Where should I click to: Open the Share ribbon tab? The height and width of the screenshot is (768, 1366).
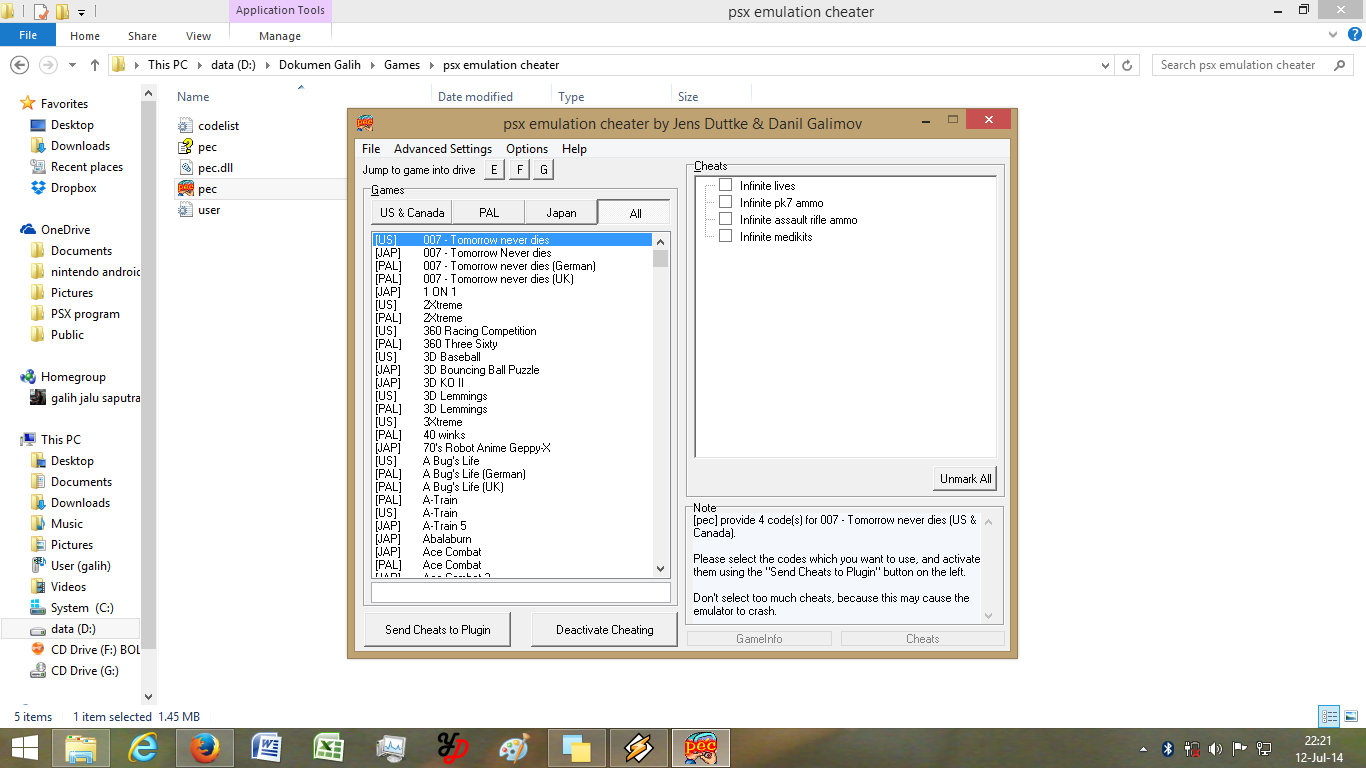[142, 36]
